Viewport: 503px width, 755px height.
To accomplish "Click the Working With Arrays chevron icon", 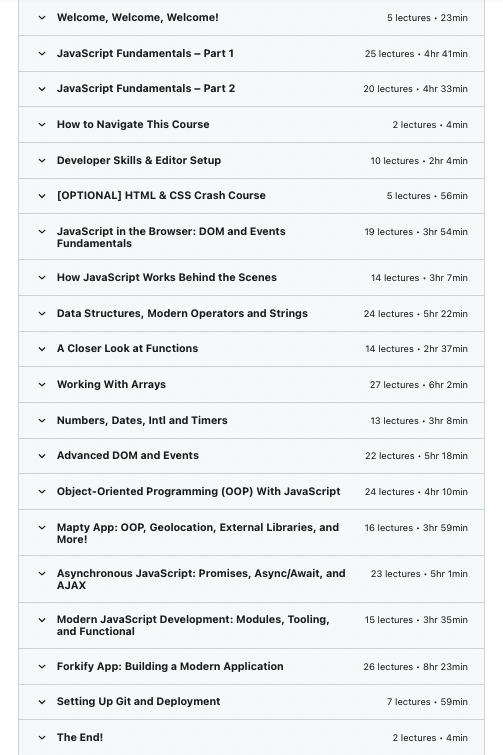I will (x=42, y=385).
